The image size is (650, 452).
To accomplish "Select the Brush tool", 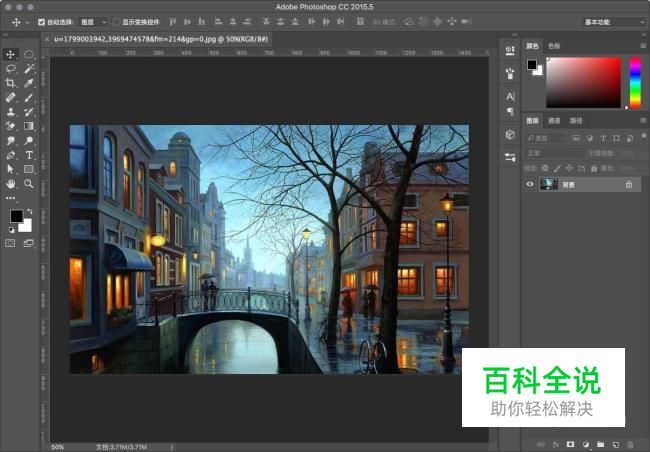I will click(x=29, y=97).
